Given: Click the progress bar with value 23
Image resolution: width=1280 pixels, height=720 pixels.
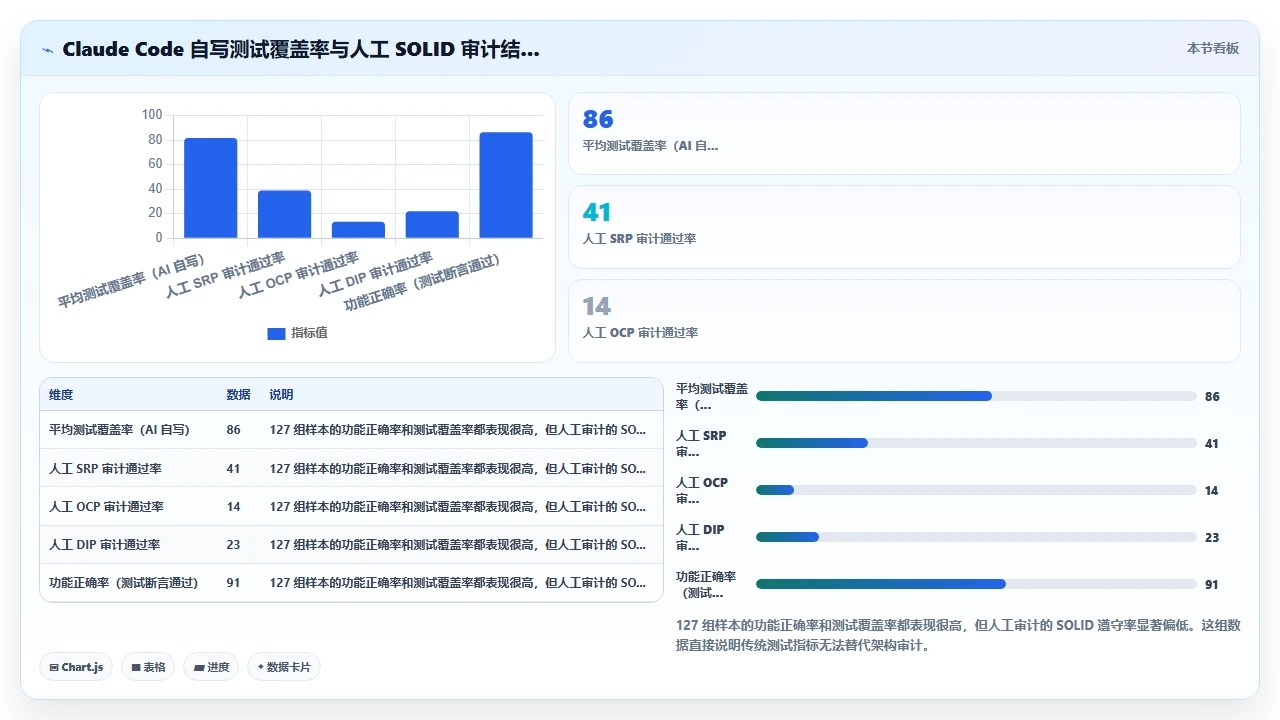Looking at the screenshot, I should click(976, 537).
